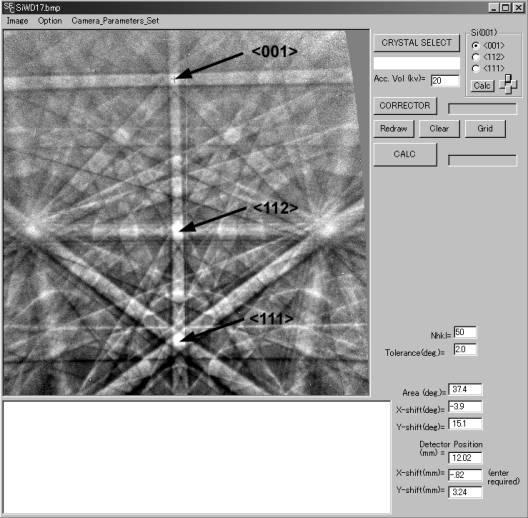The height and width of the screenshot is (518, 528).
Task: Open the Option menu
Action: pyautogui.click(x=50, y=21)
